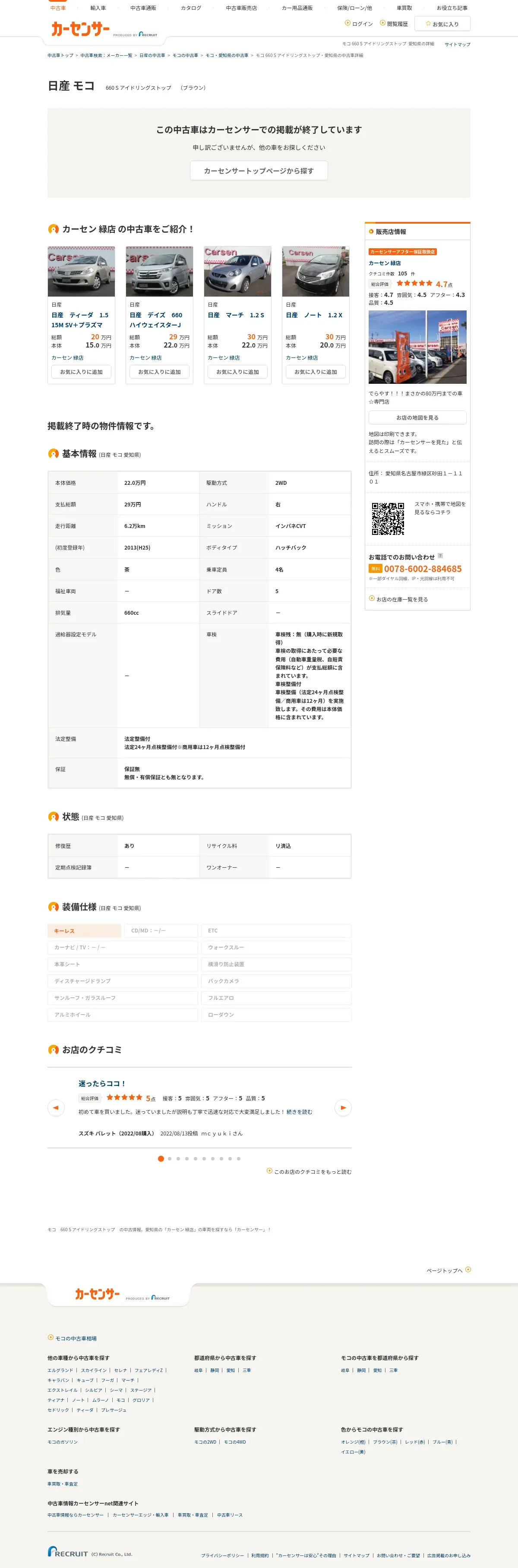Open 中古車リース link in footer
Image resolution: width=518 pixels, height=1568 pixels.
tap(230, 1515)
